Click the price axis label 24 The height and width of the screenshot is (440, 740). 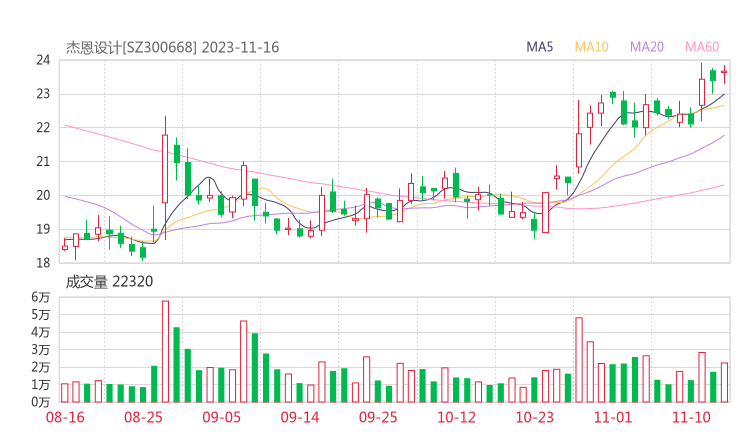click(43, 60)
